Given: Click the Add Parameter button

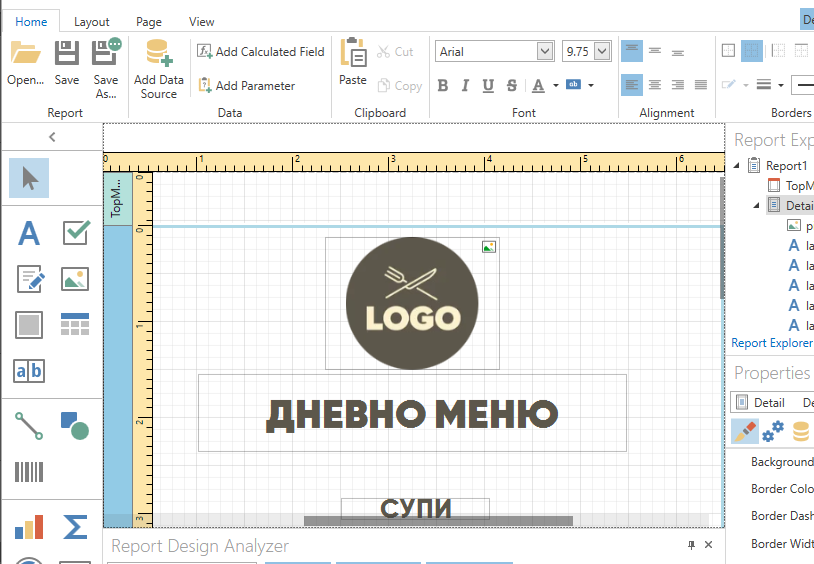Looking at the screenshot, I should pos(246,86).
